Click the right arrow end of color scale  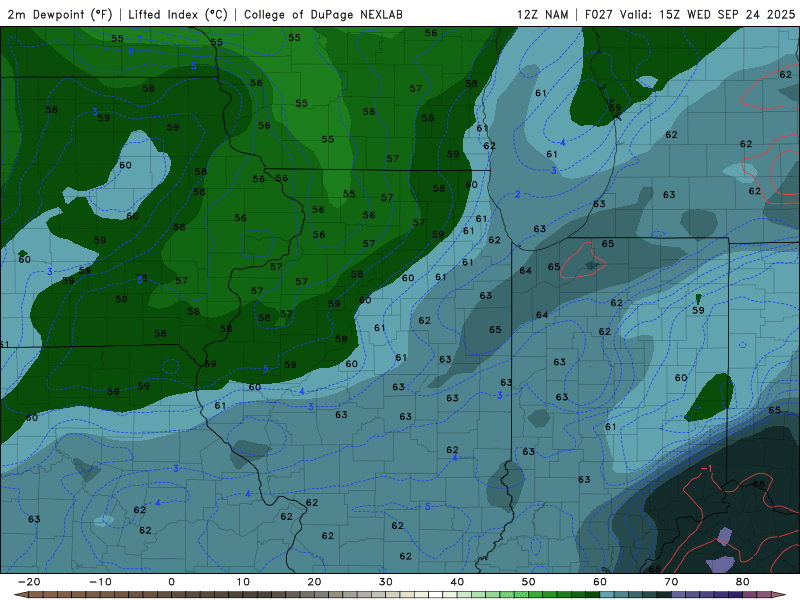[x=779, y=594]
